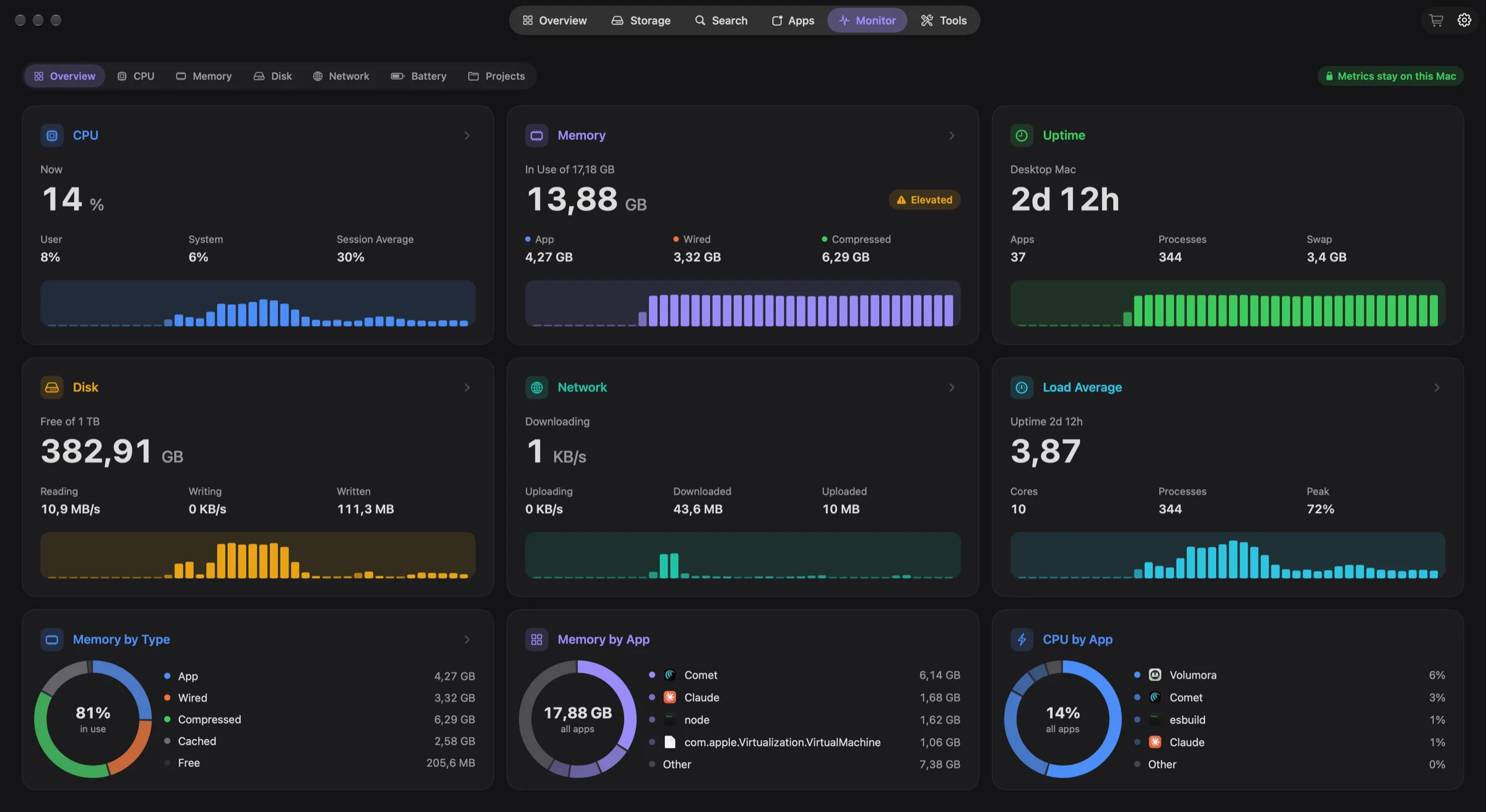Click the CPU card chip icon
The height and width of the screenshot is (812, 1486).
pyautogui.click(x=52, y=135)
